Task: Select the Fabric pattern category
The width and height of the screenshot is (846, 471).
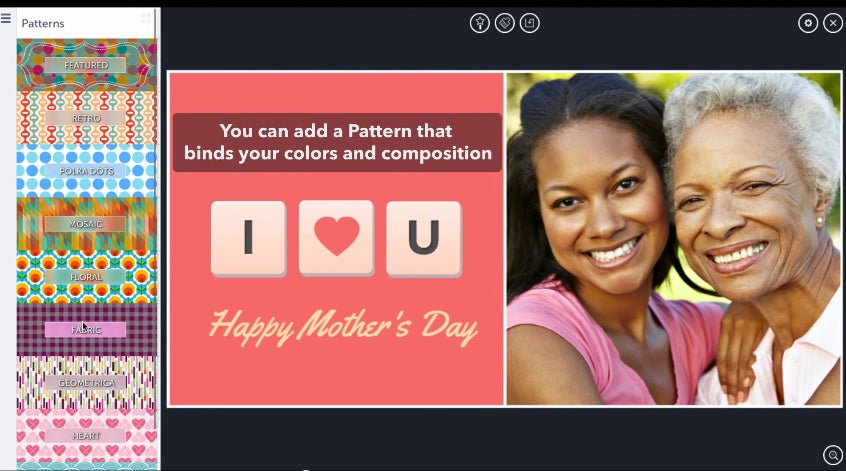Action: (x=86, y=329)
